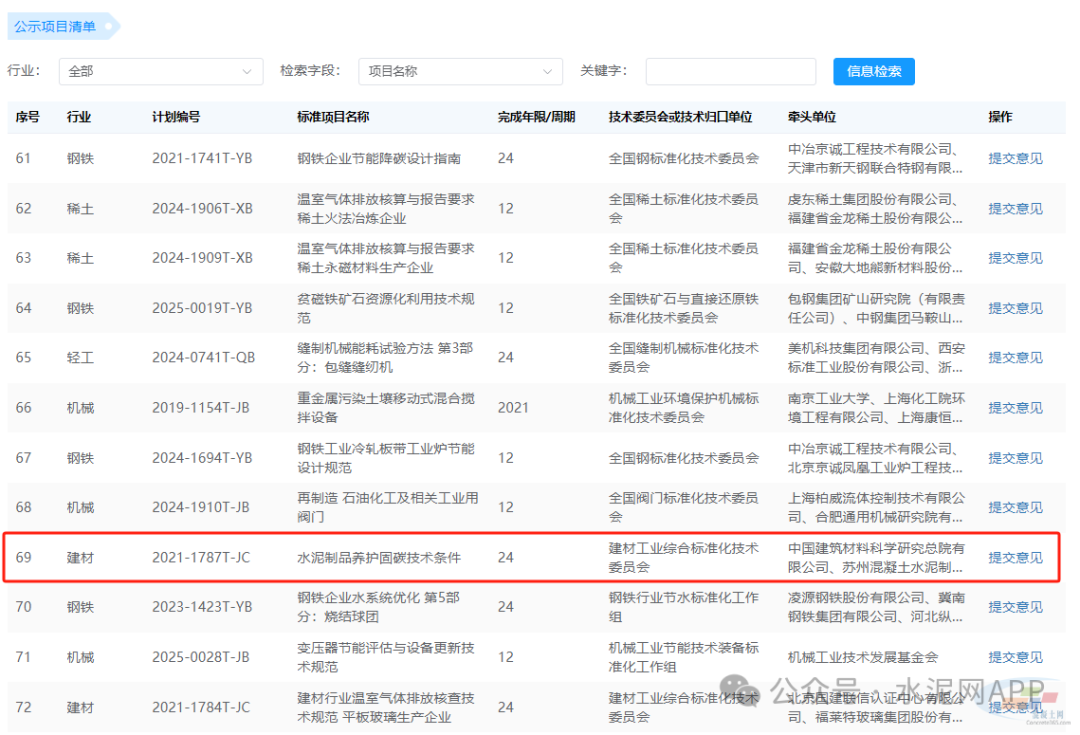Submit opinion for row 63

point(1015,258)
